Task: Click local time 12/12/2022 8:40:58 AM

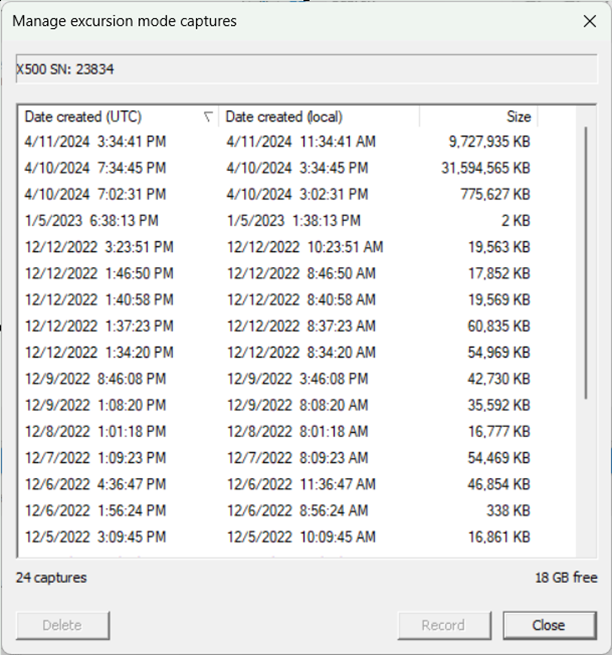Action: [301, 300]
